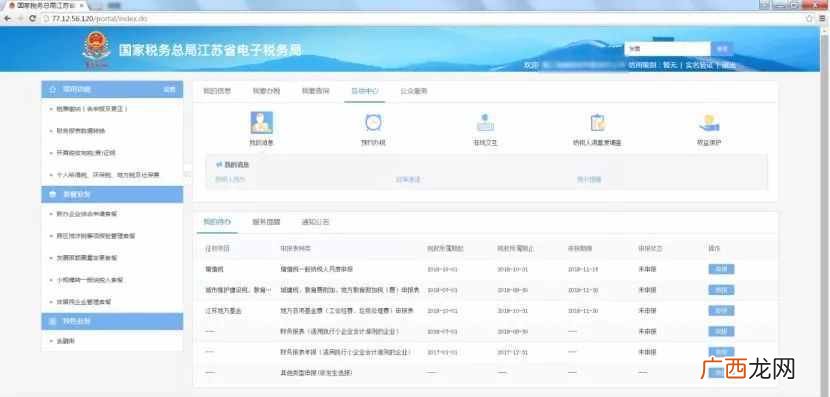This screenshot has width=830, height=397.
Task: Expand the 套餐业务 section header
Action: [112, 194]
